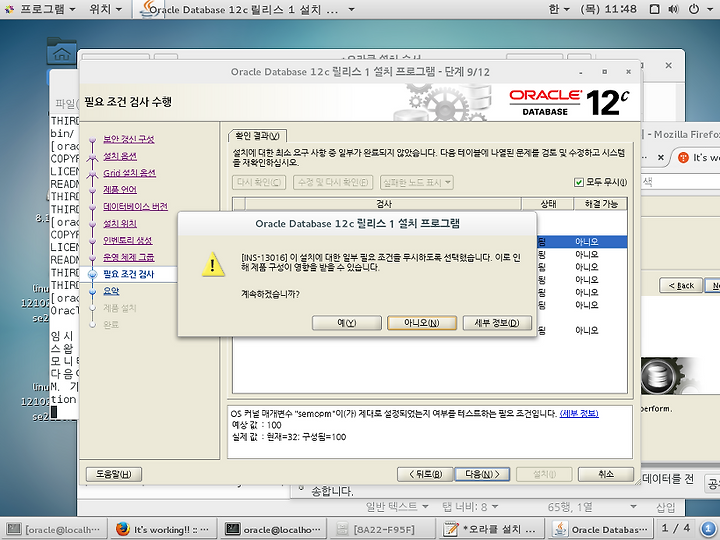Screen dimensions: 720x540
Task: Open 탭 너비: 8 dropdown in editor
Action: (x=470, y=506)
